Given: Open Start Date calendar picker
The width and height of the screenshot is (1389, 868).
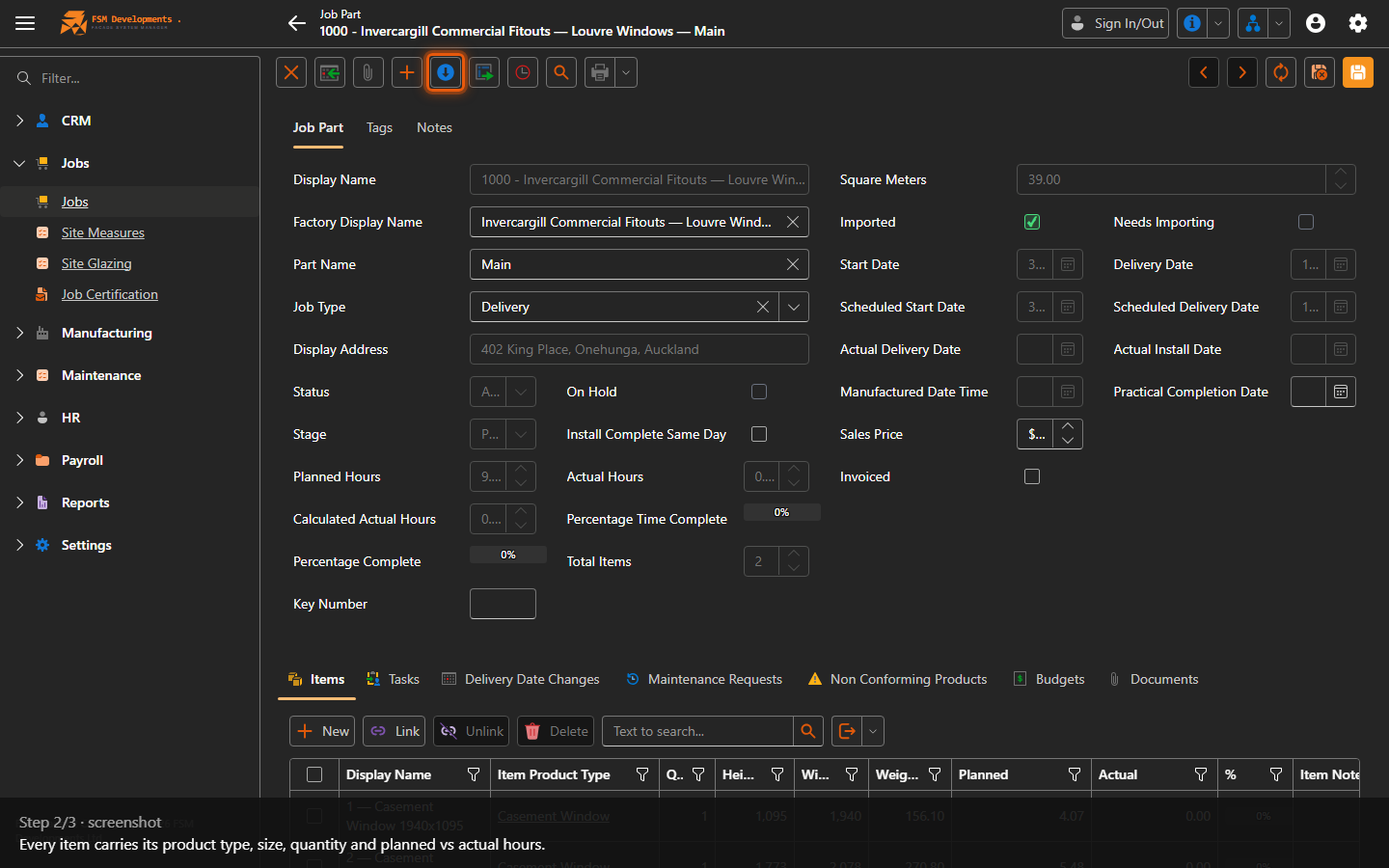Looking at the screenshot, I should click(x=1068, y=264).
